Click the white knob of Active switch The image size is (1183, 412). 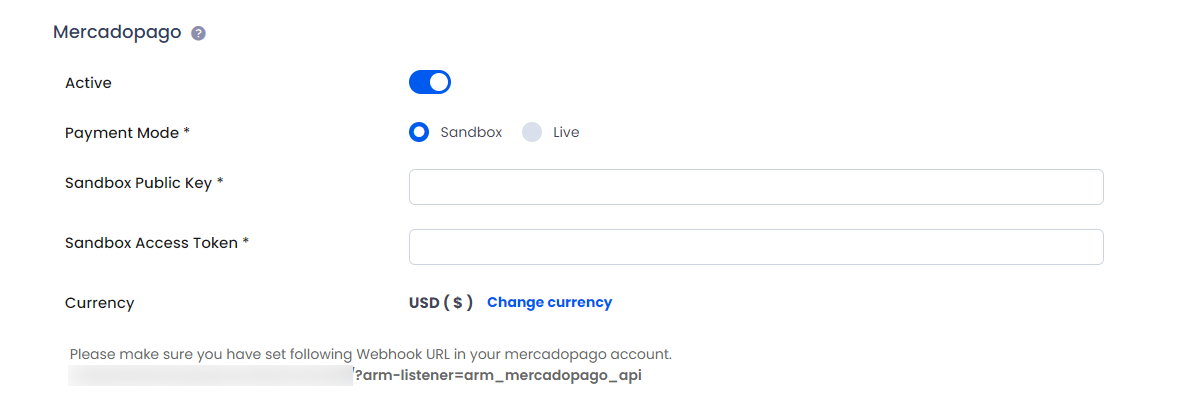[439, 82]
